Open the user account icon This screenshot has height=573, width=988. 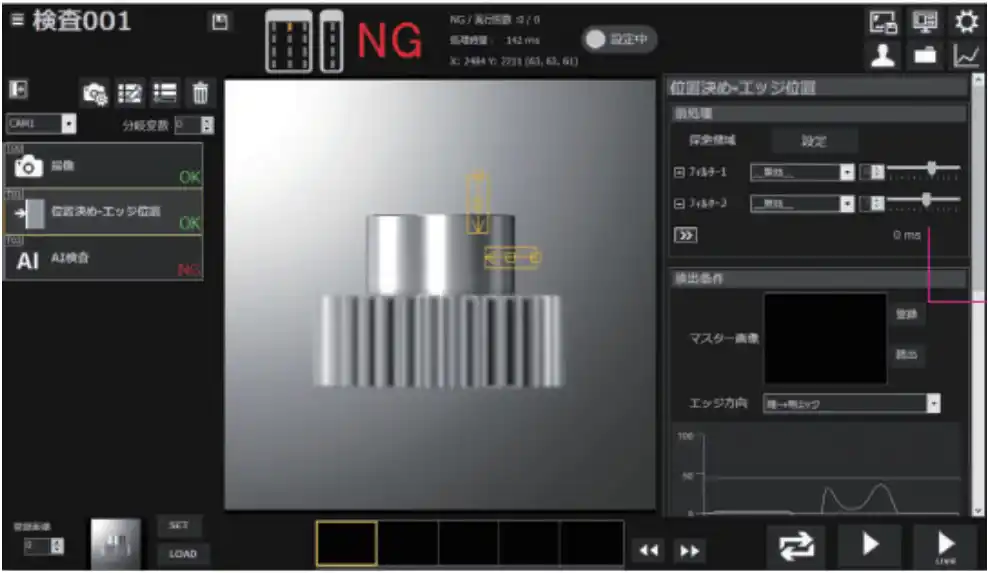click(x=882, y=56)
